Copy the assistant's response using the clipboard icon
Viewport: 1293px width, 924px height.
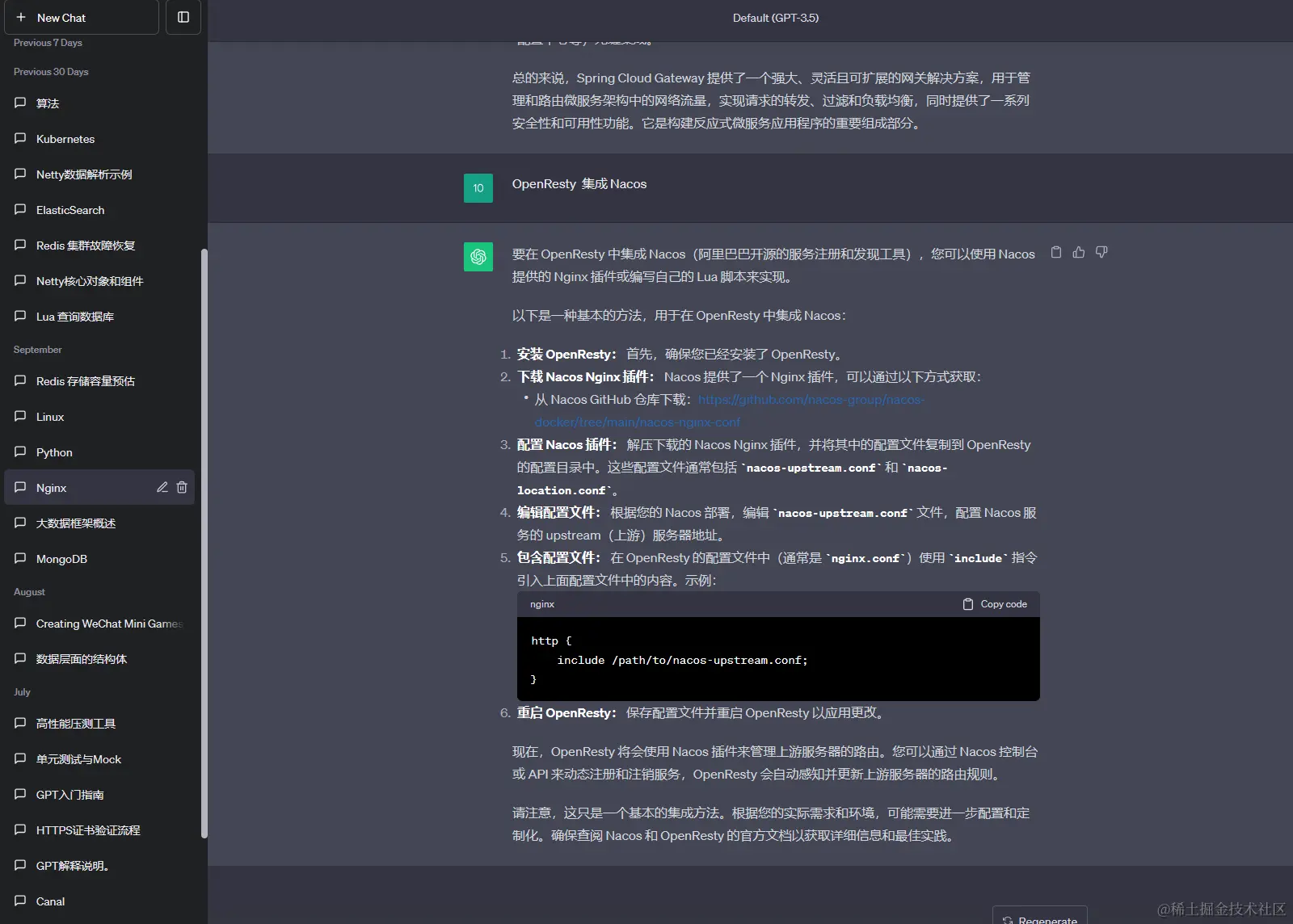pyautogui.click(x=1056, y=252)
